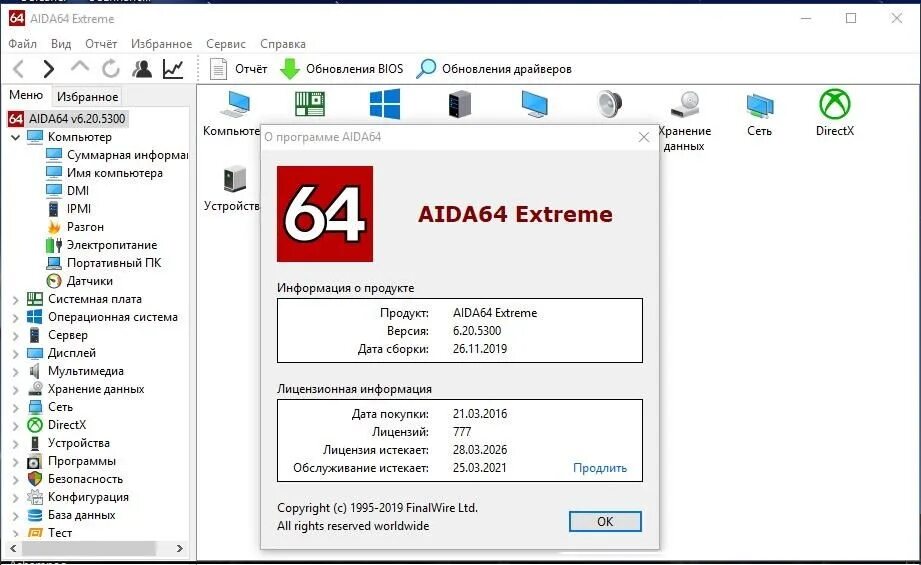Open the Справка menu
This screenshot has width=921, height=565.
point(283,44)
